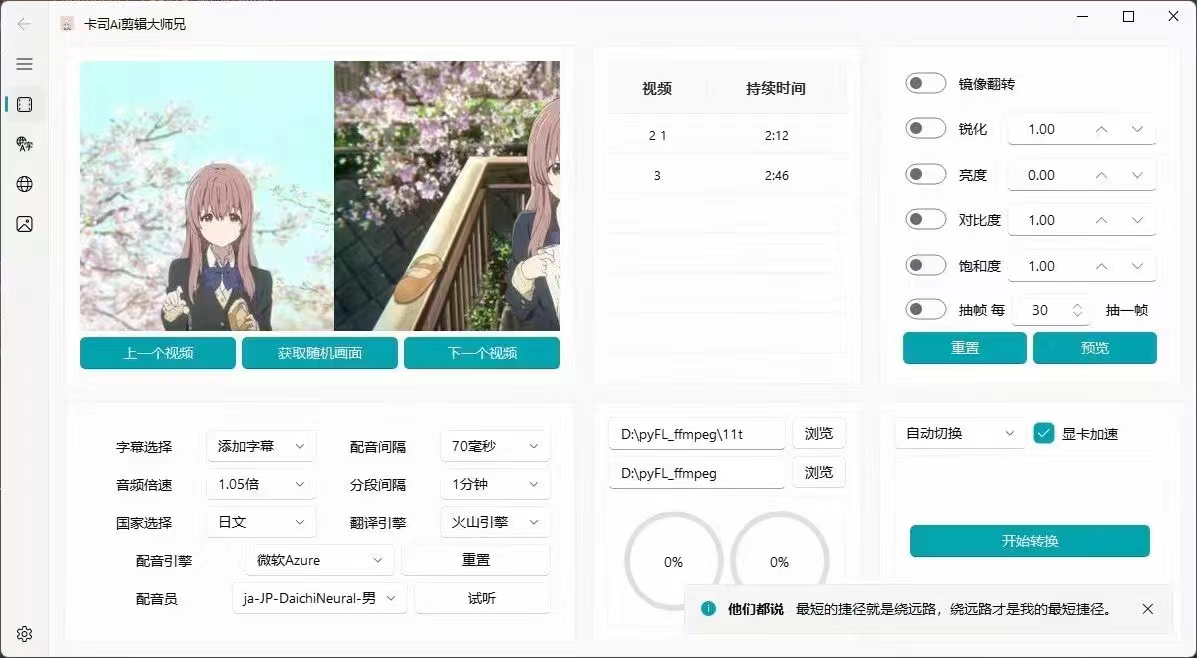Open the 字幕选择 dropdown
1197x658 pixels.
coord(261,446)
